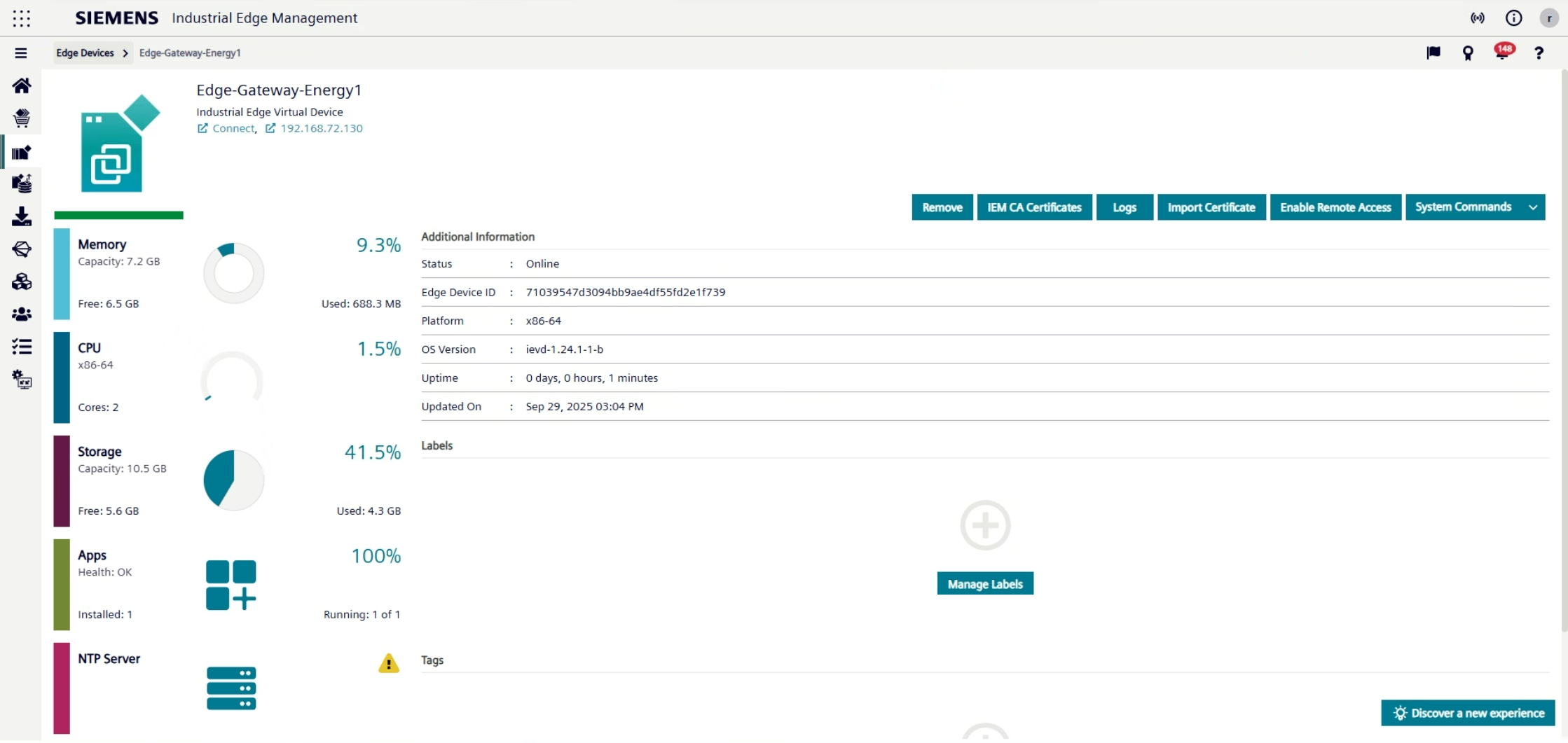
Task: Click the Home icon in sidebar
Action: tap(22, 85)
